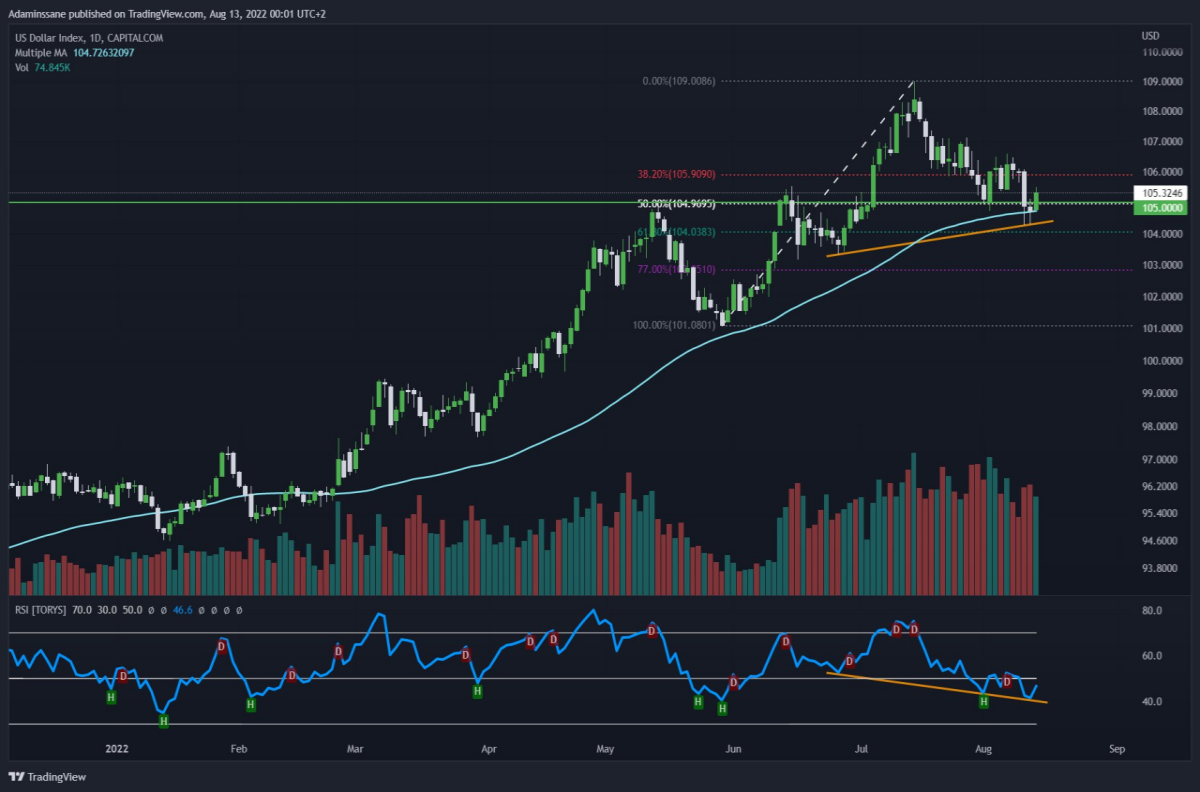Viewport: 1200px width, 792px height.
Task: Click the 40.0 RSI axis label
Action: tap(1150, 701)
